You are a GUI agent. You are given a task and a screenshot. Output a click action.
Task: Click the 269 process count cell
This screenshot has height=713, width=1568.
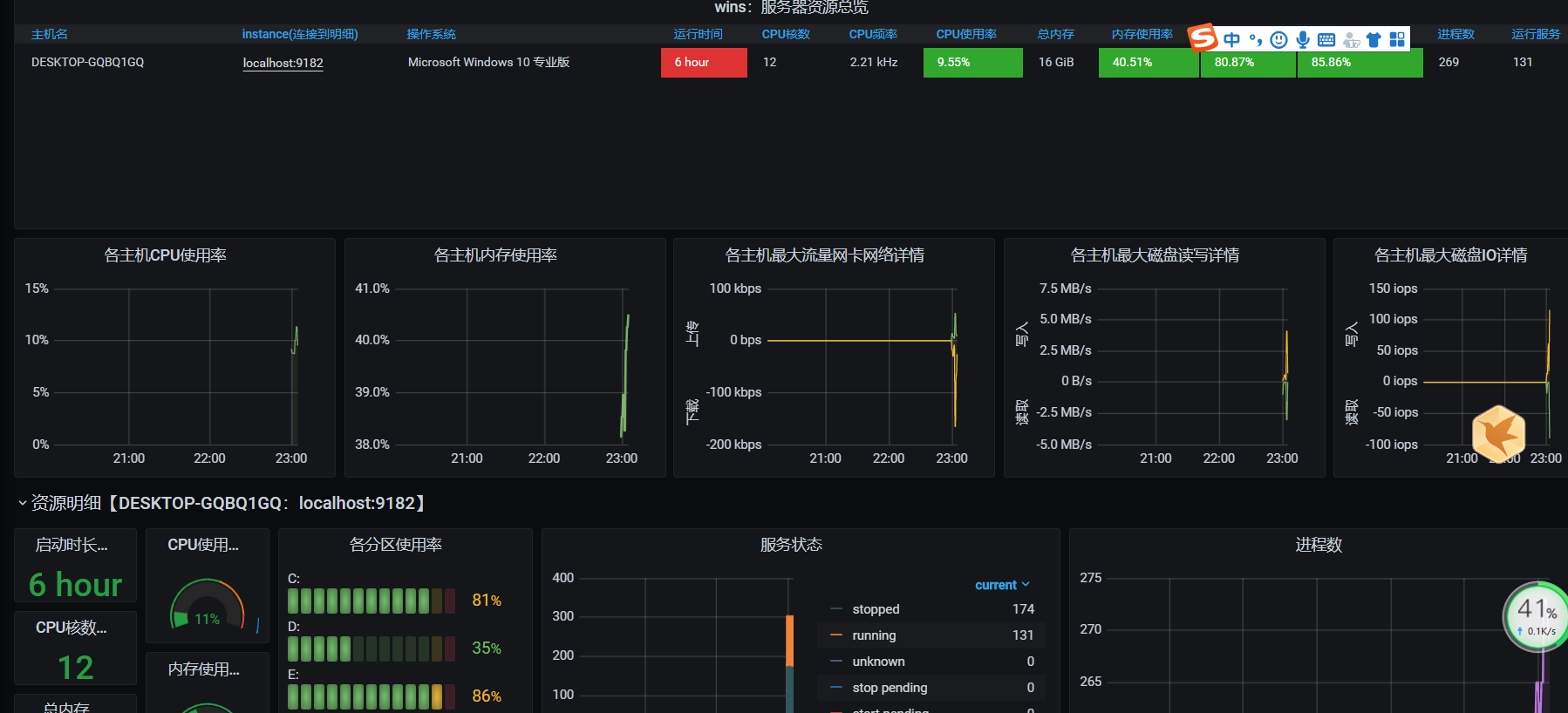coord(1449,63)
